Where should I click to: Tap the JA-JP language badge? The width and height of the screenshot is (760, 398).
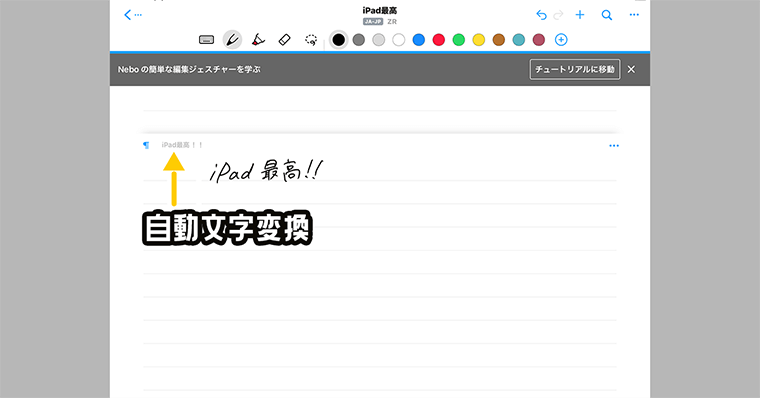[x=373, y=22]
